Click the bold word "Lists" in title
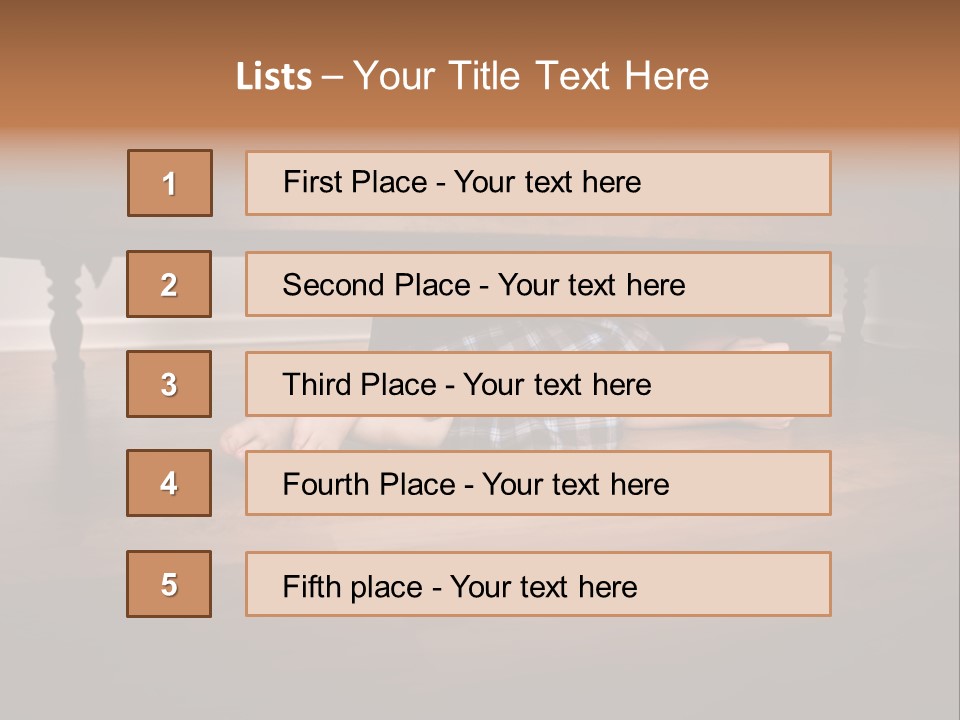This screenshot has height=720, width=960. pos(274,76)
